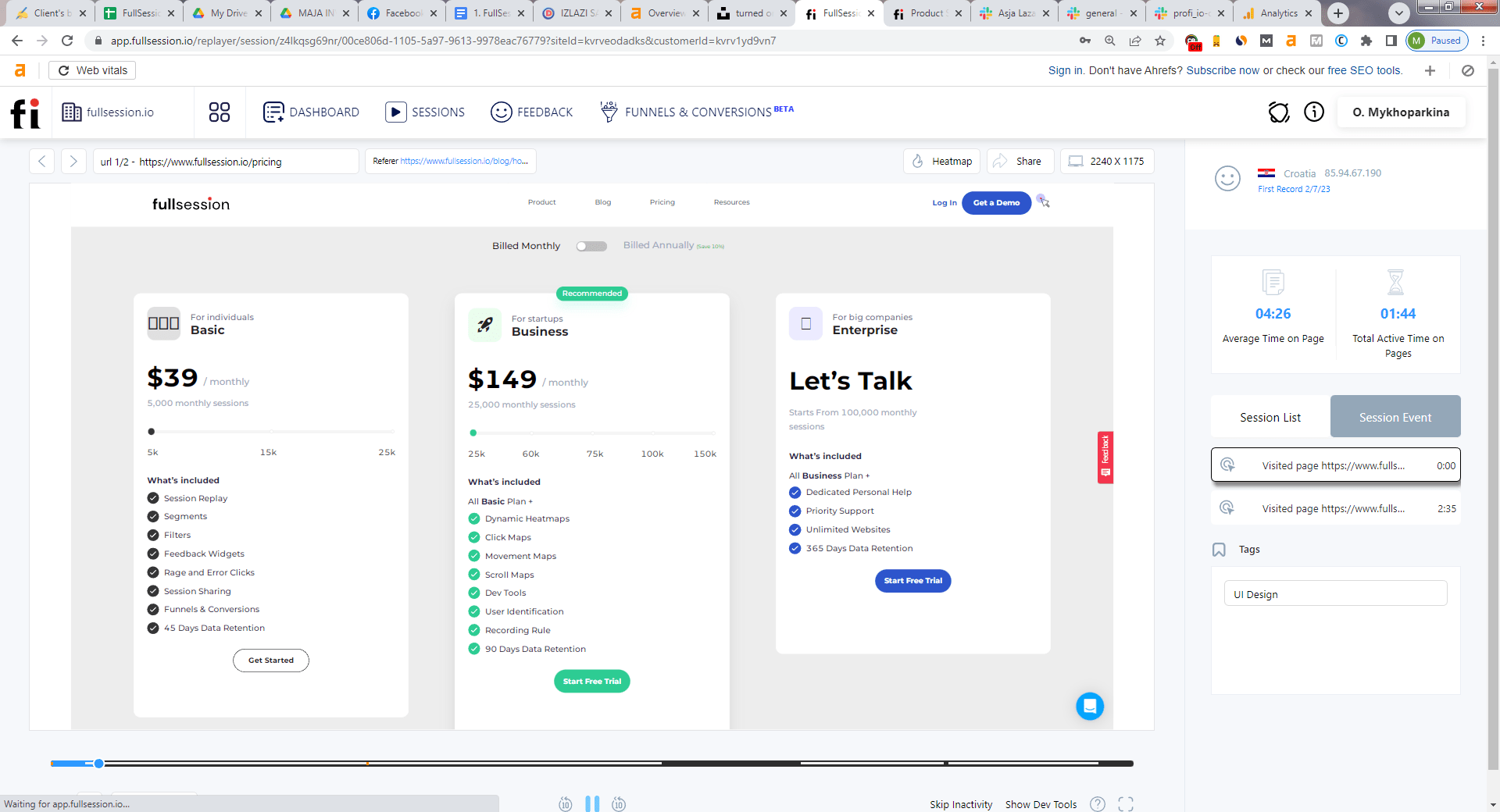Viewport: 1500px width, 812px height.
Task: Skip forward 10 seconds
Action: pyautogui.click(x=619, y=803)
